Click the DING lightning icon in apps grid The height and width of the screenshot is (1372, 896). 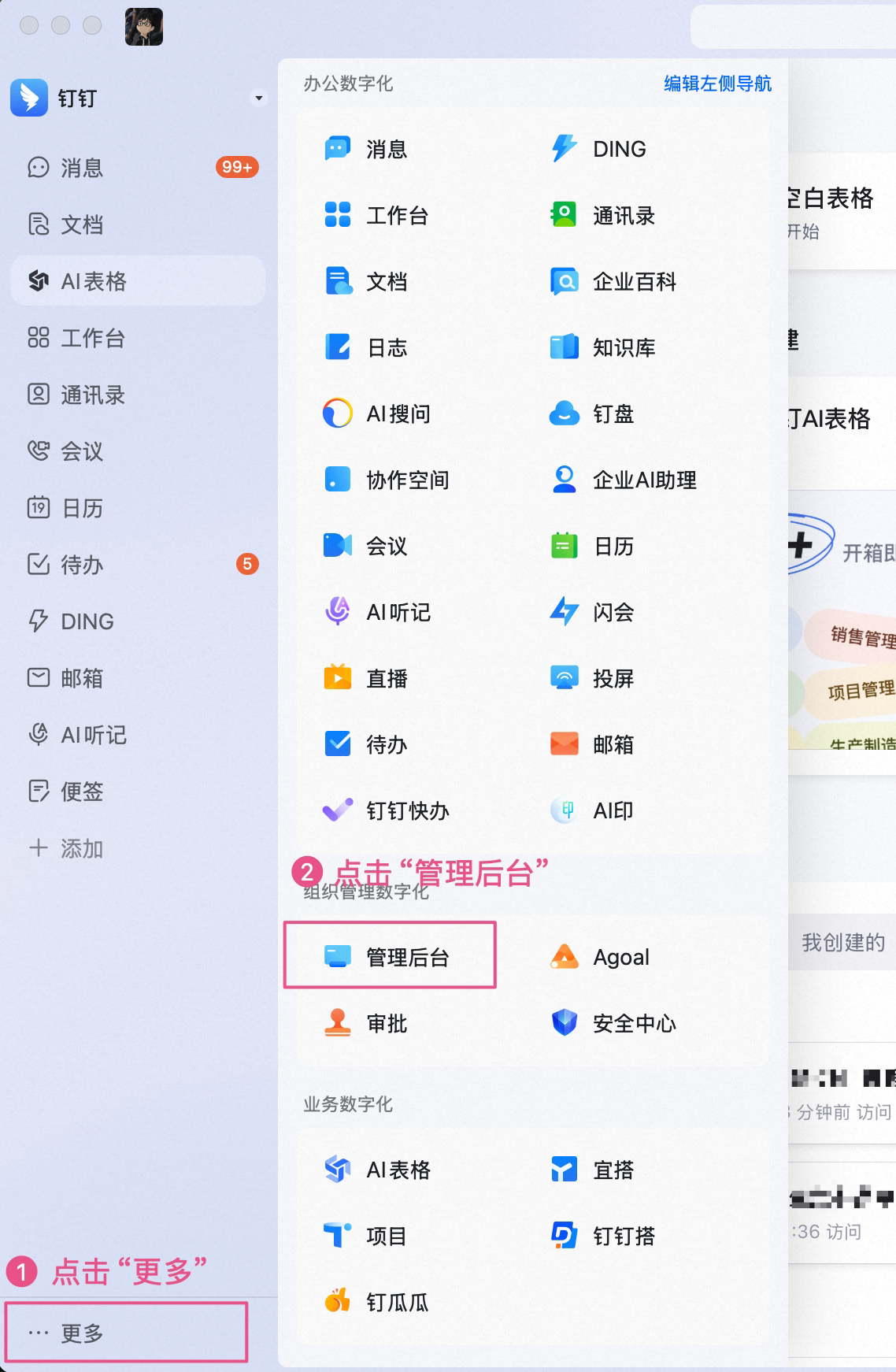click(564, 149)
